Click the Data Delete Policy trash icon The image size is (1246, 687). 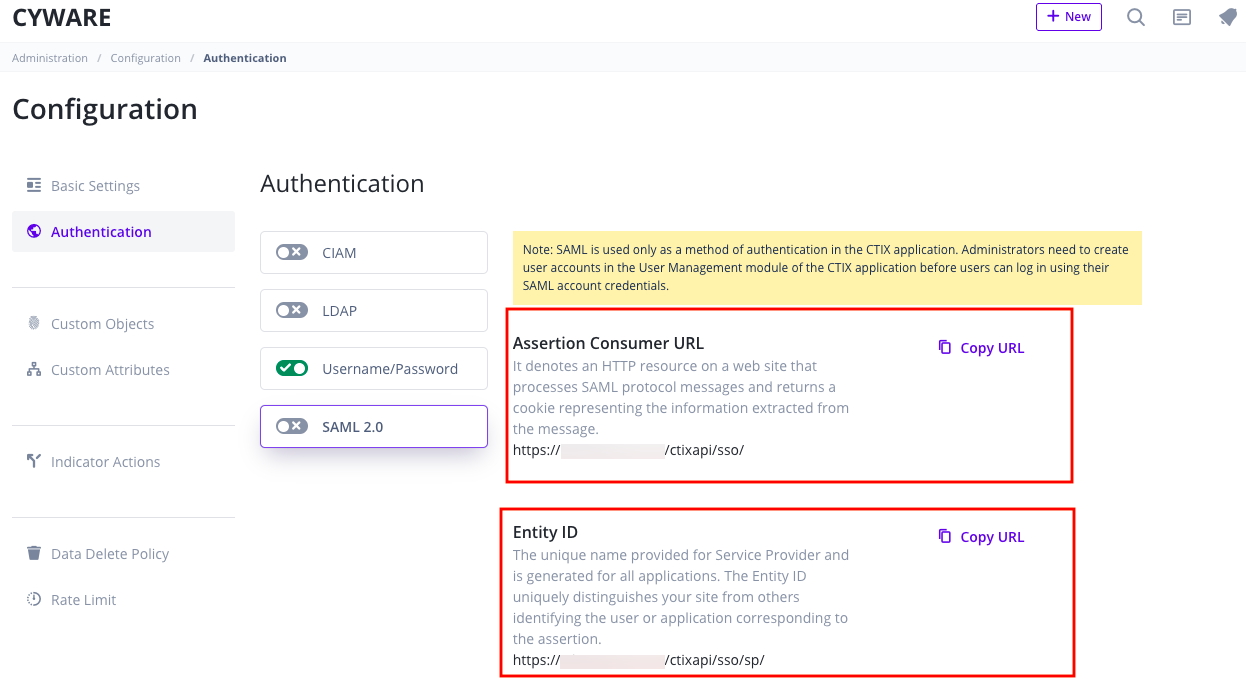[x=34, y=553]
